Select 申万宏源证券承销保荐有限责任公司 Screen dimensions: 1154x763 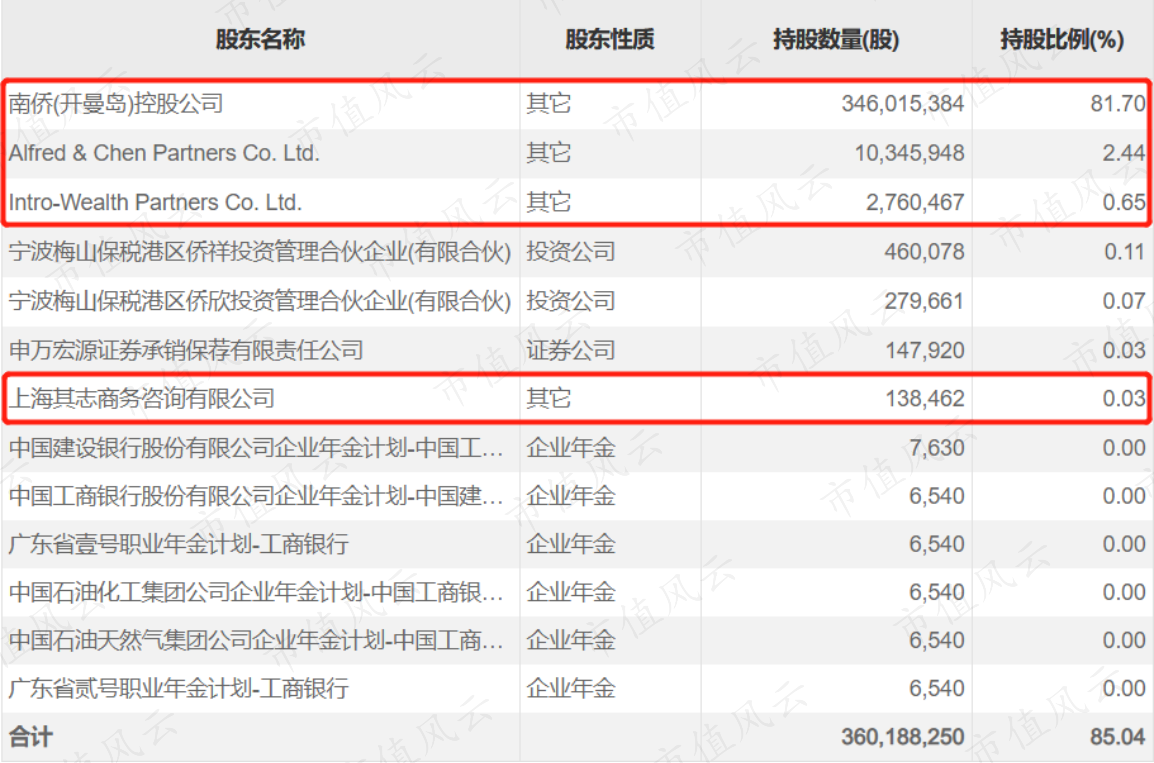point(186,350)
